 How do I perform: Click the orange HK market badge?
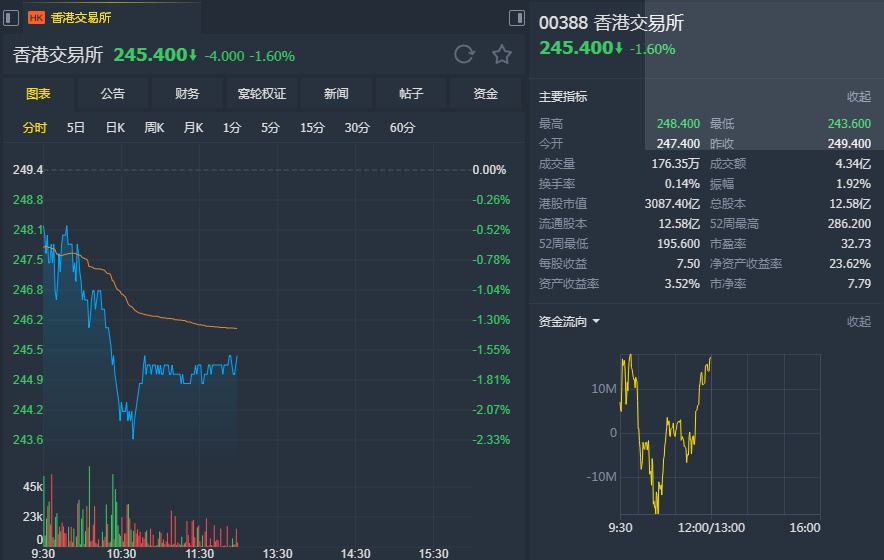pos(36,17)
